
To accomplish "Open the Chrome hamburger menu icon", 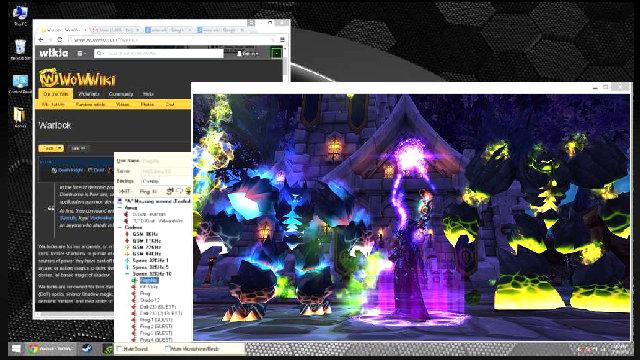I will point(282,40).
